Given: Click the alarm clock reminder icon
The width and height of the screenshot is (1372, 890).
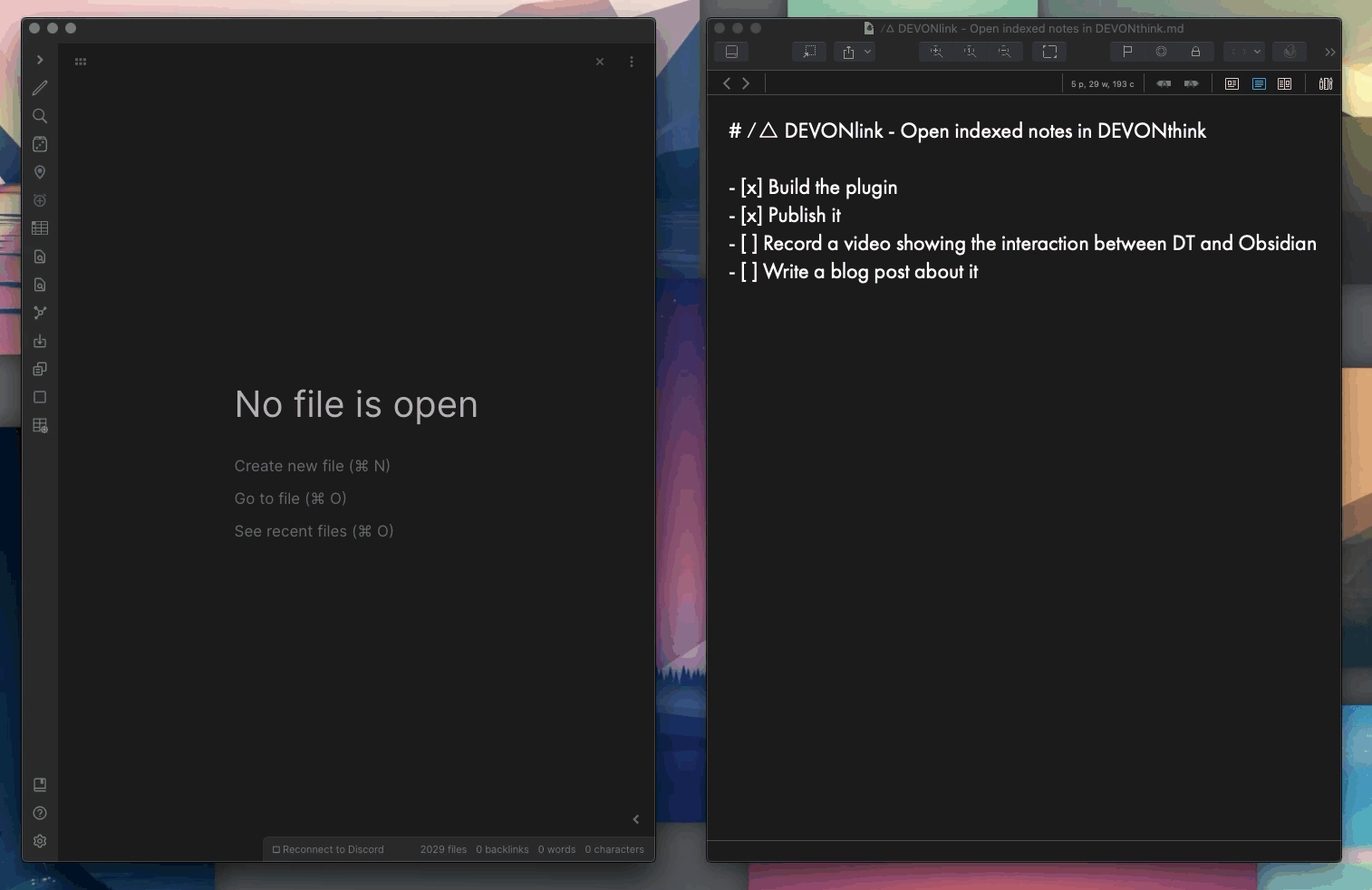Looking at the screenshot, I should click(40, 200).
